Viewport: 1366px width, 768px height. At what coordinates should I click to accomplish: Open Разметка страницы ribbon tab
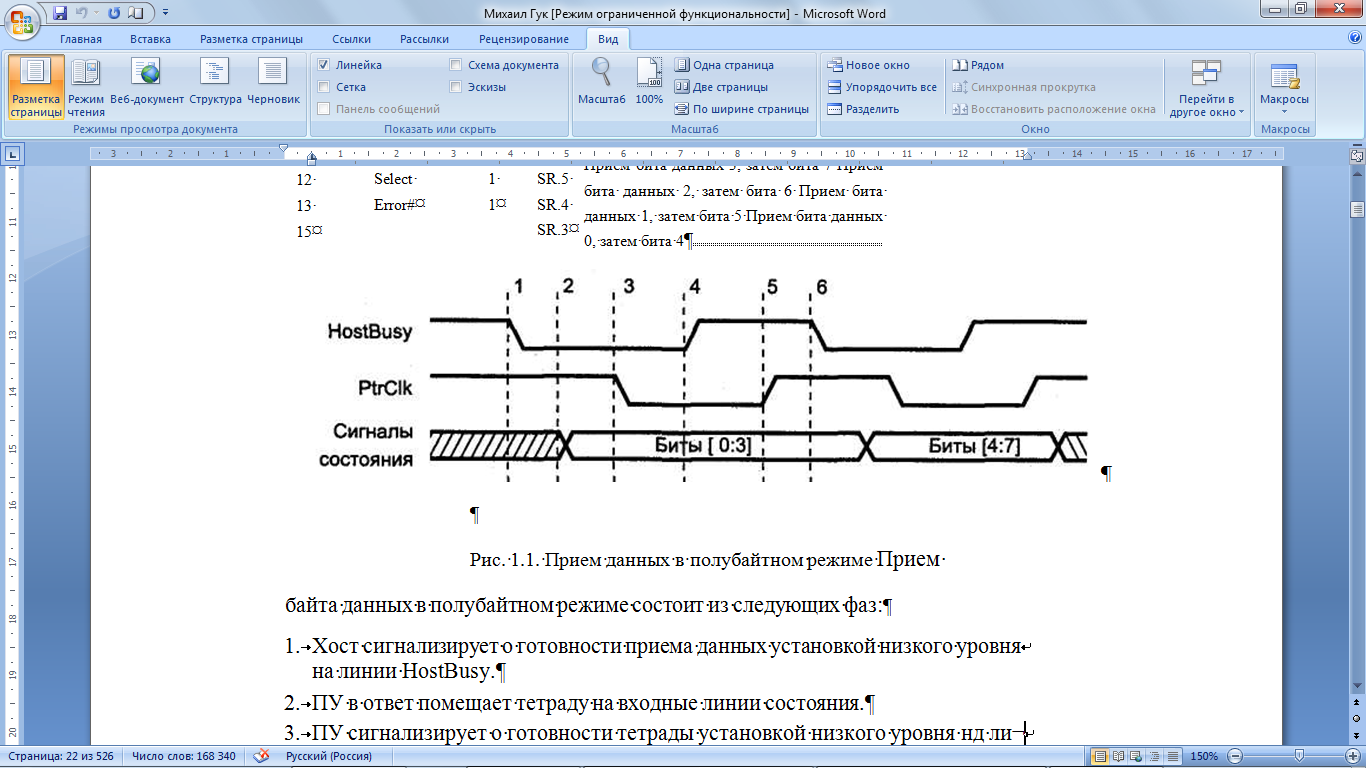point(251,39)
